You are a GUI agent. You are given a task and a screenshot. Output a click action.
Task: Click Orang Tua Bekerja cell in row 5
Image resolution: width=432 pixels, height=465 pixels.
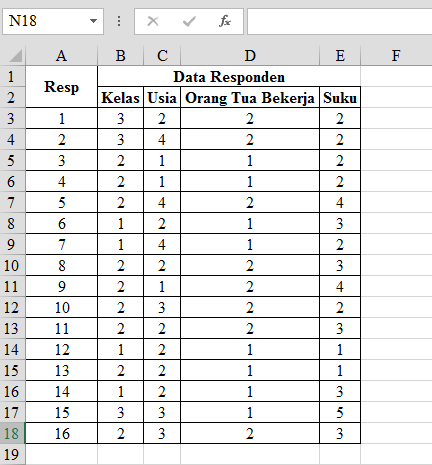click(x=250, y=160)
